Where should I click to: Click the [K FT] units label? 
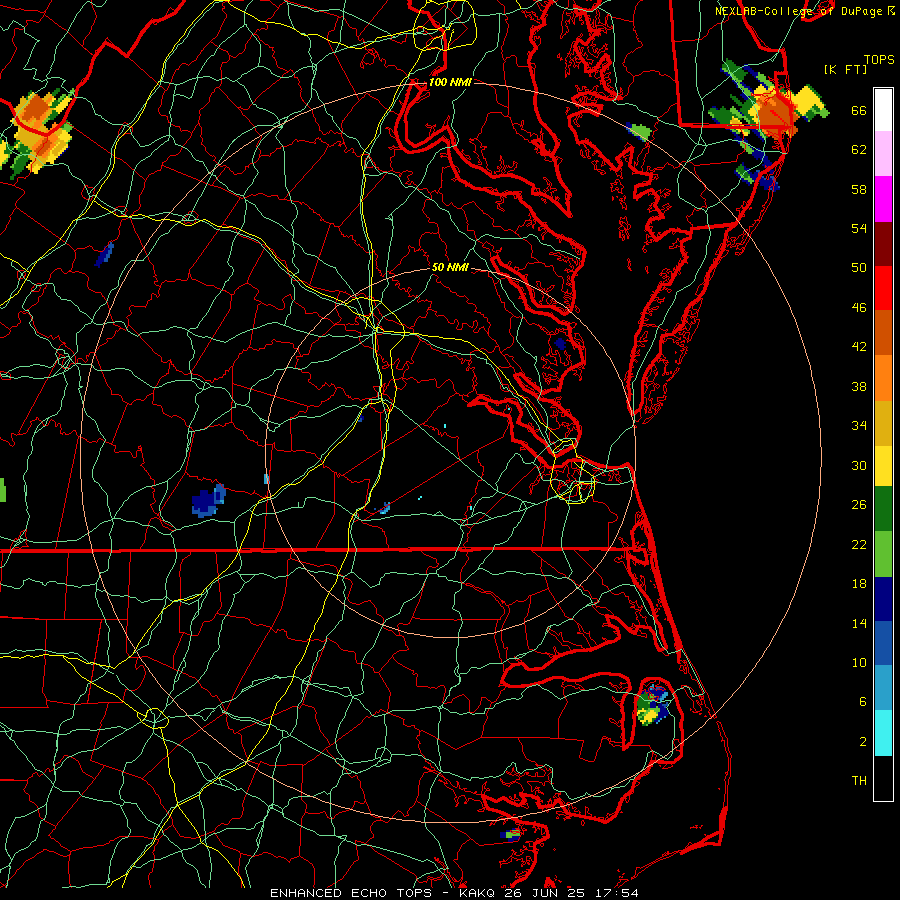[845, 69]
